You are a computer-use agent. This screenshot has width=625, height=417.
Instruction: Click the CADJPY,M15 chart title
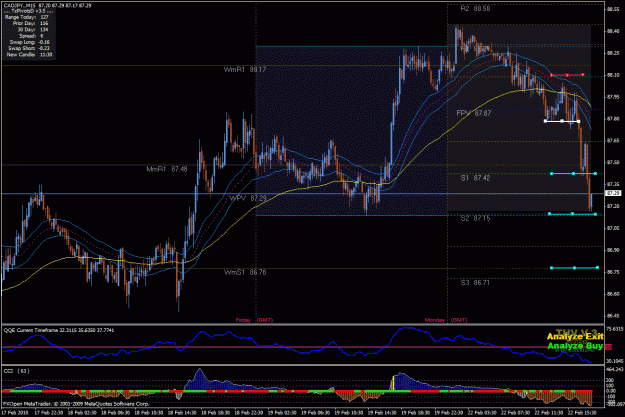click(47, 5)
